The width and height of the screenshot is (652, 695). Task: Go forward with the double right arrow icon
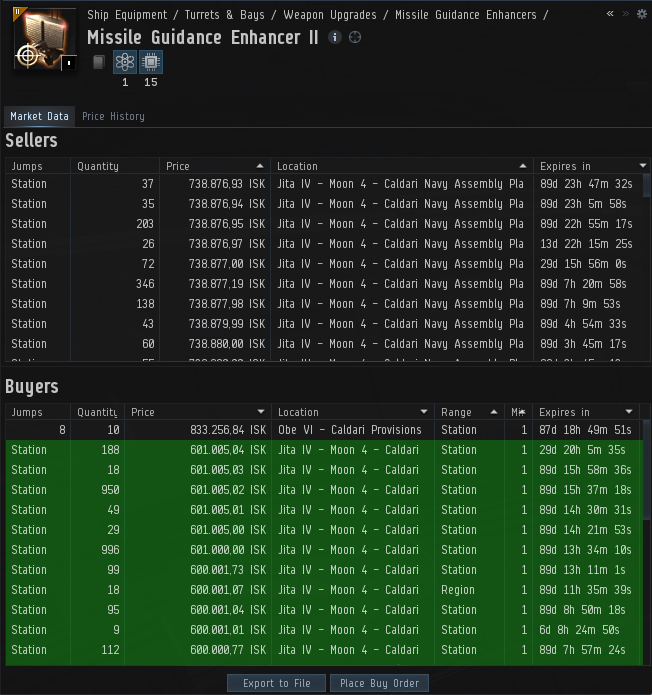(626, 14)
